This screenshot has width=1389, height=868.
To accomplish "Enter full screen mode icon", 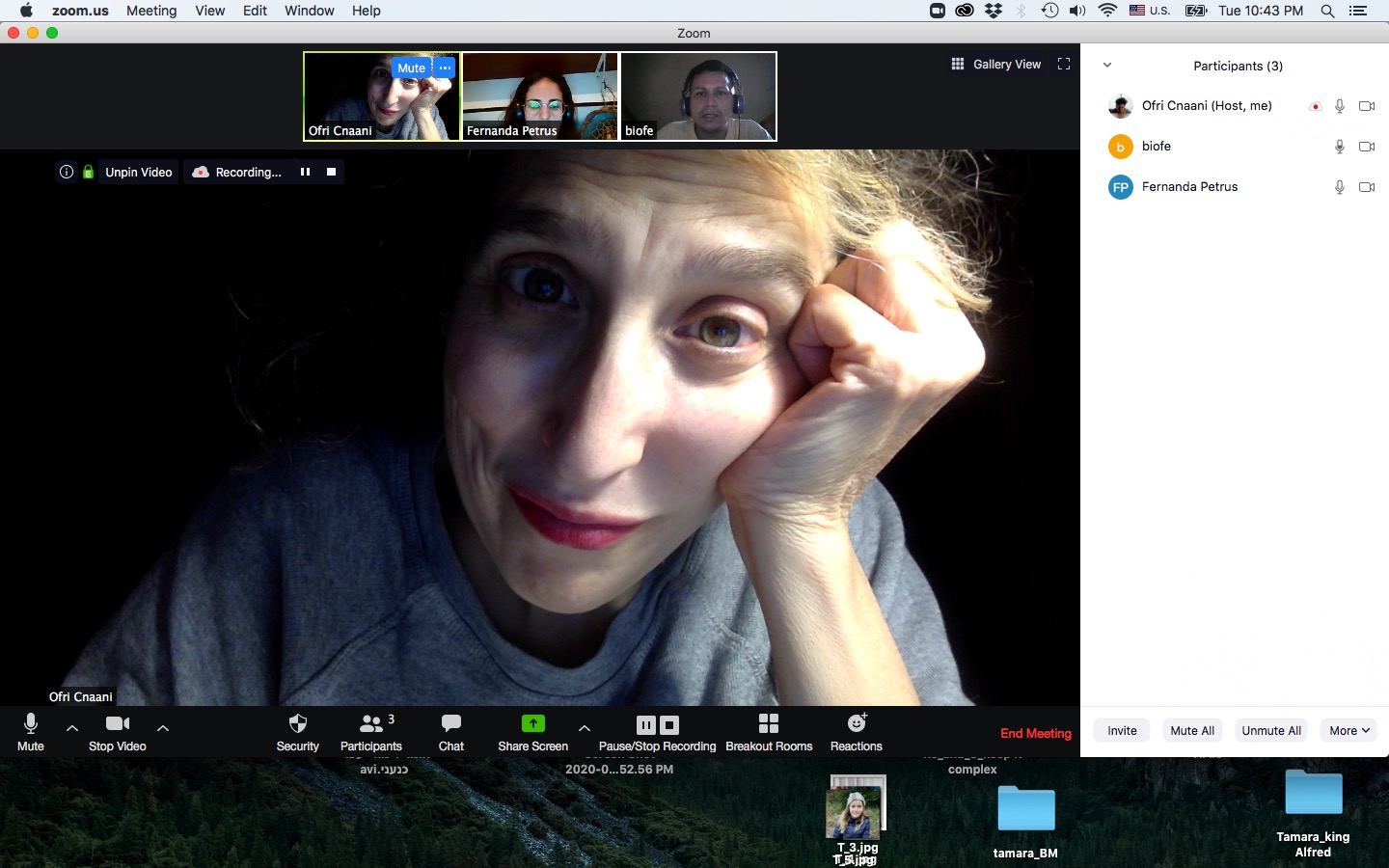I will 1064,64.
